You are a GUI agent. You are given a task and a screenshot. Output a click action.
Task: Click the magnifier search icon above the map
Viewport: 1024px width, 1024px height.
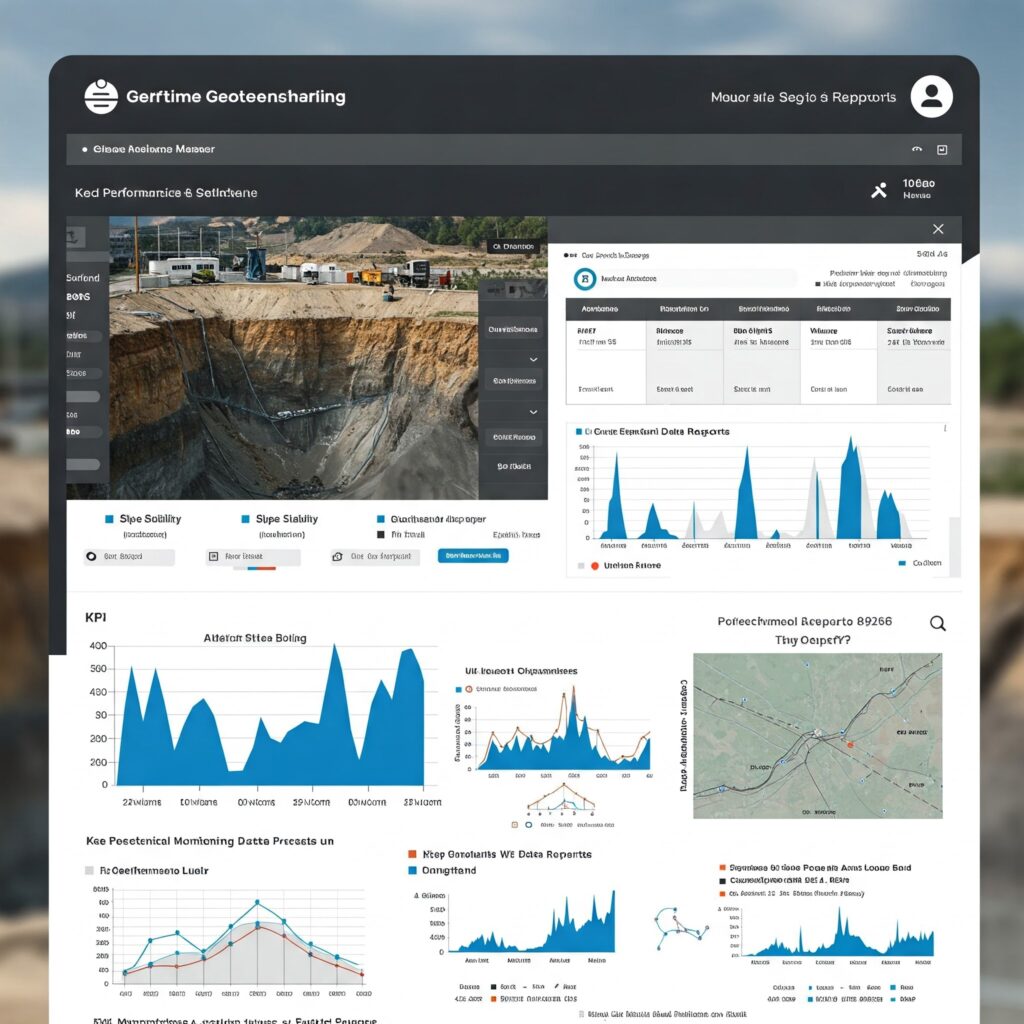point(938,623)
